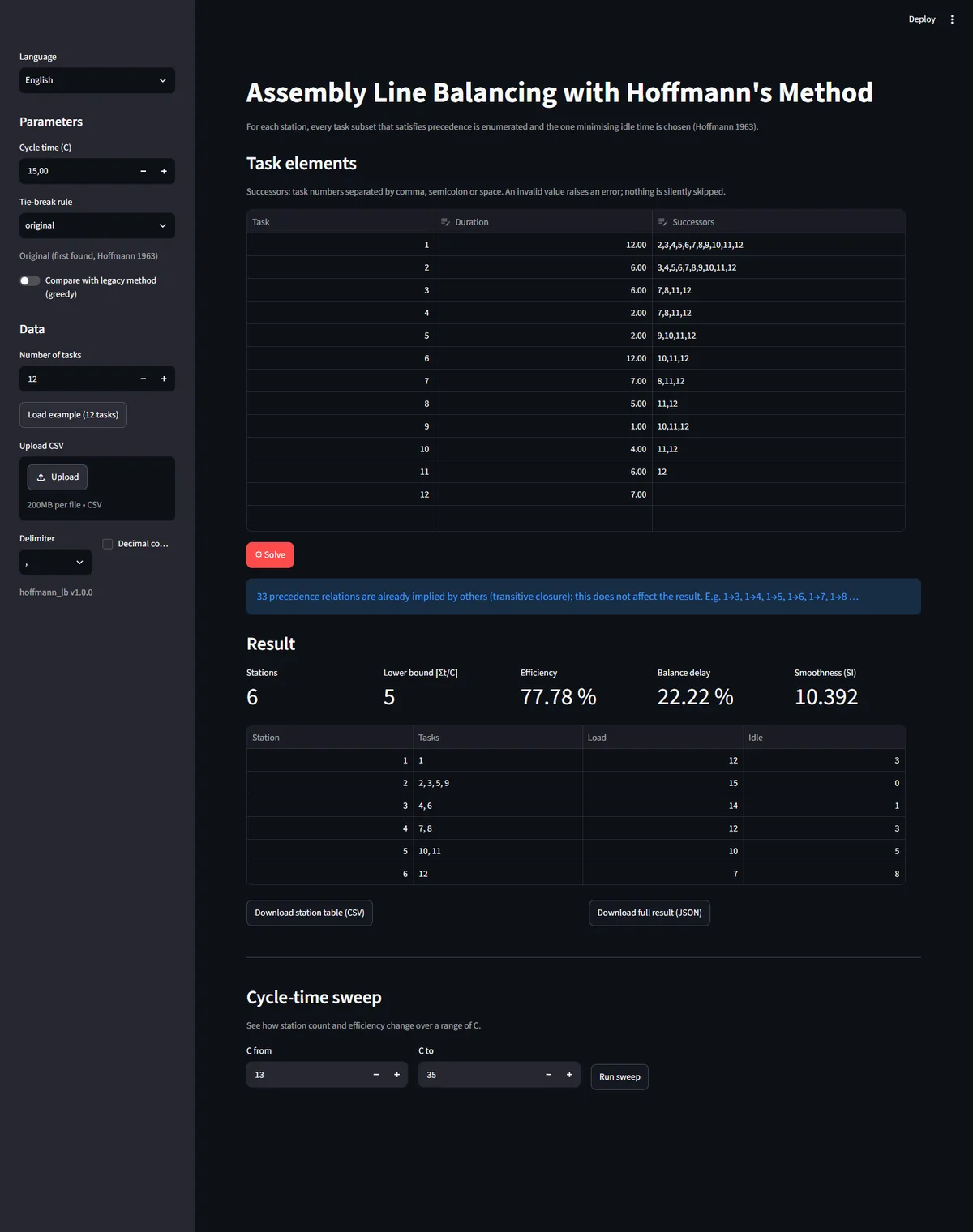Viewport: 973px width, 1232px height.
Task: Click the Station column header in results
Action: [330, 738]
